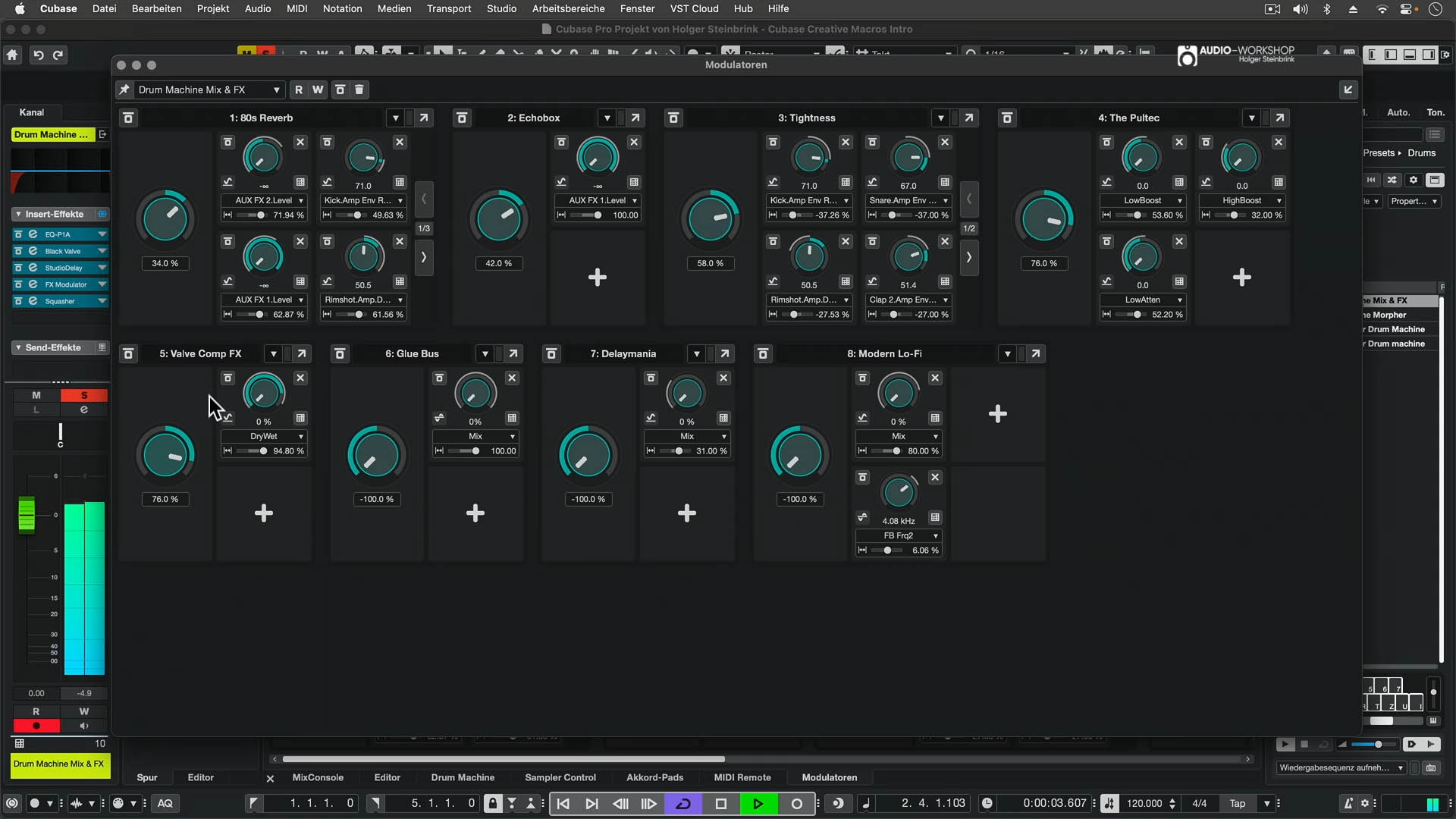Open the curve editor for Snare.Amp Env target
The image size is (1456, 819).
872,182
